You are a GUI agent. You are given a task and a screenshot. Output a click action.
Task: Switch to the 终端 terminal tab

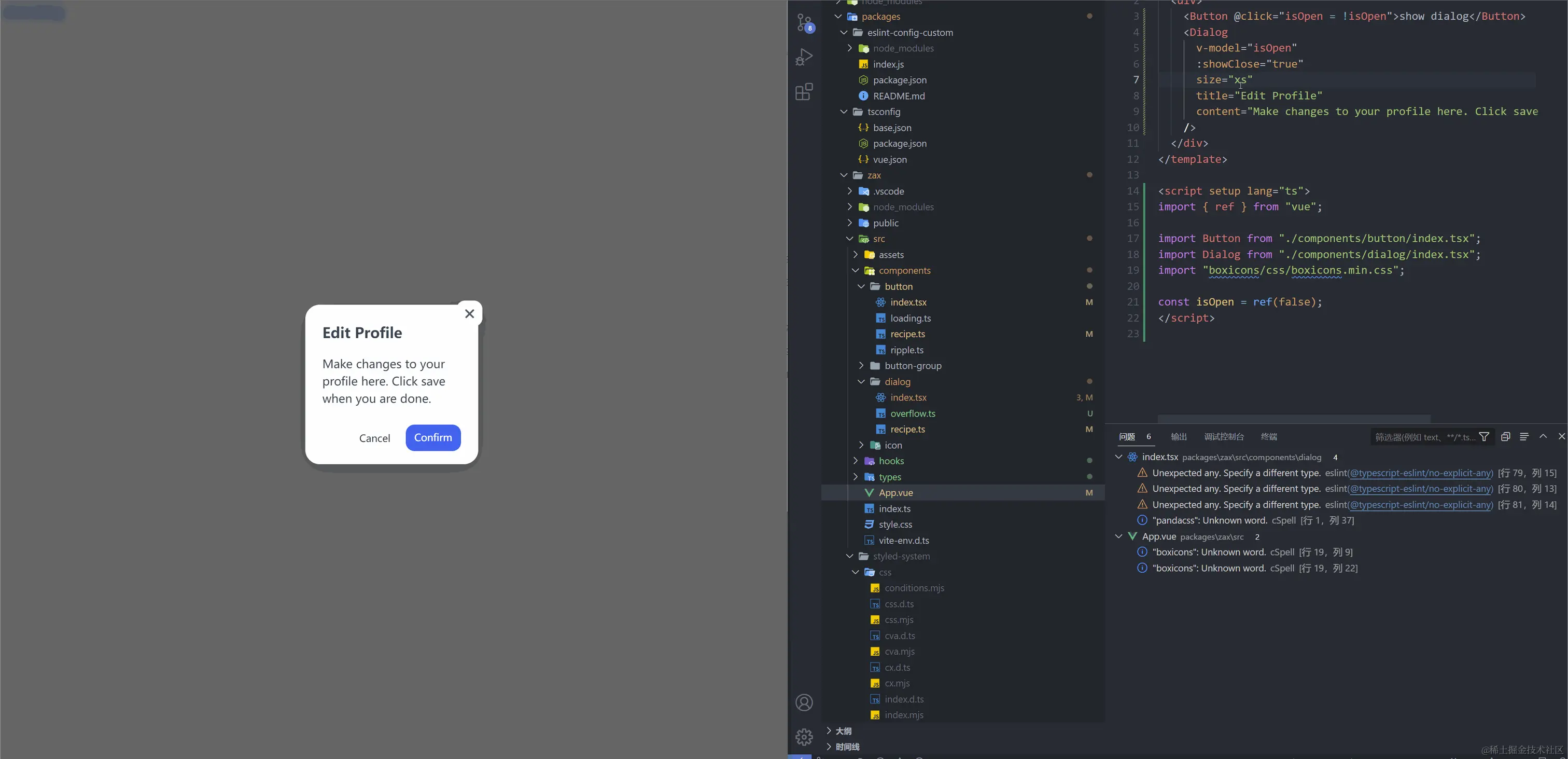coord(1270,436)
